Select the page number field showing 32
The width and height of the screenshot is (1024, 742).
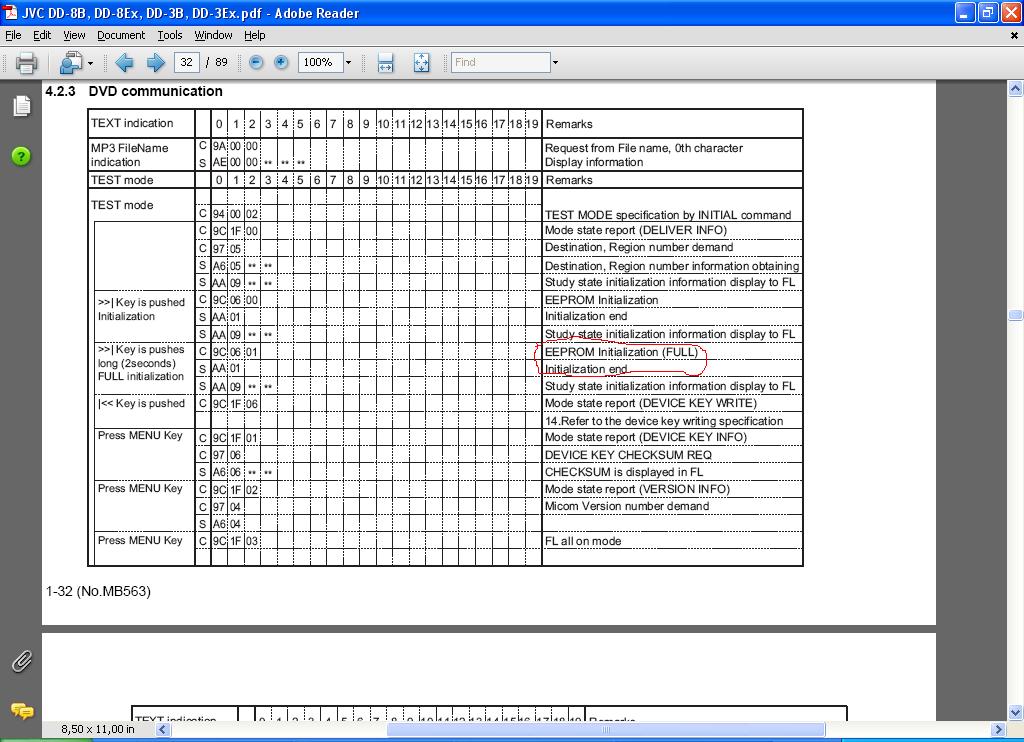(186, 62)
